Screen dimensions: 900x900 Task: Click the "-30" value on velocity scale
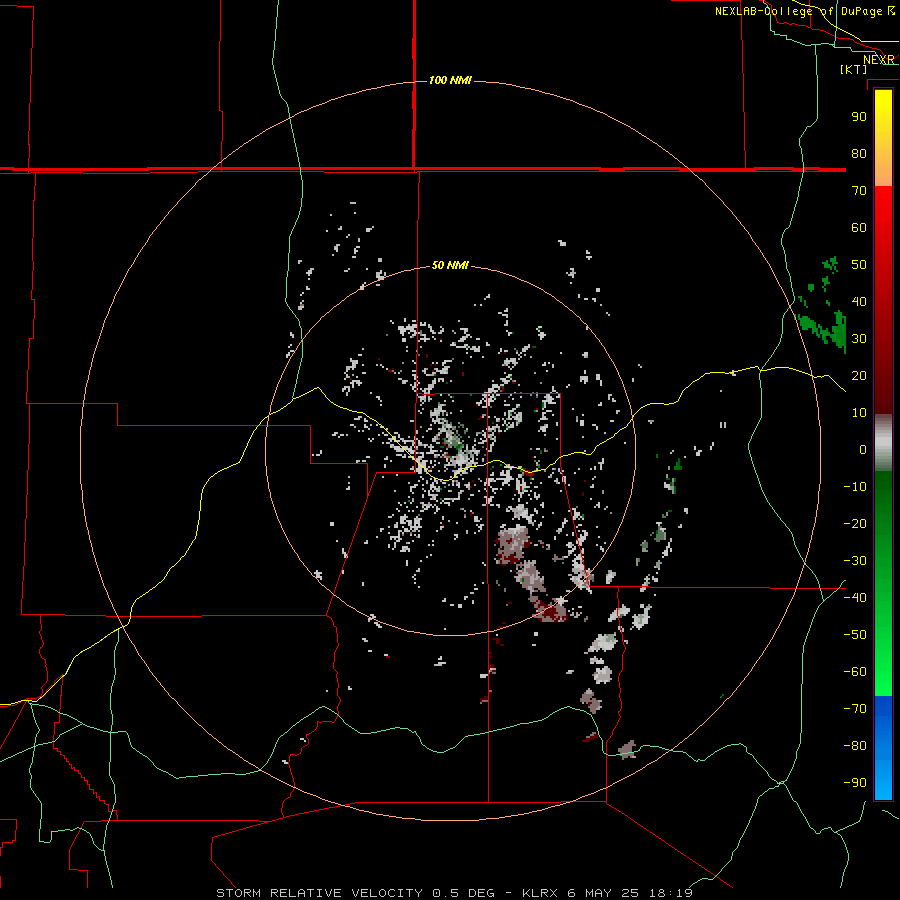[x=855, y=561]
